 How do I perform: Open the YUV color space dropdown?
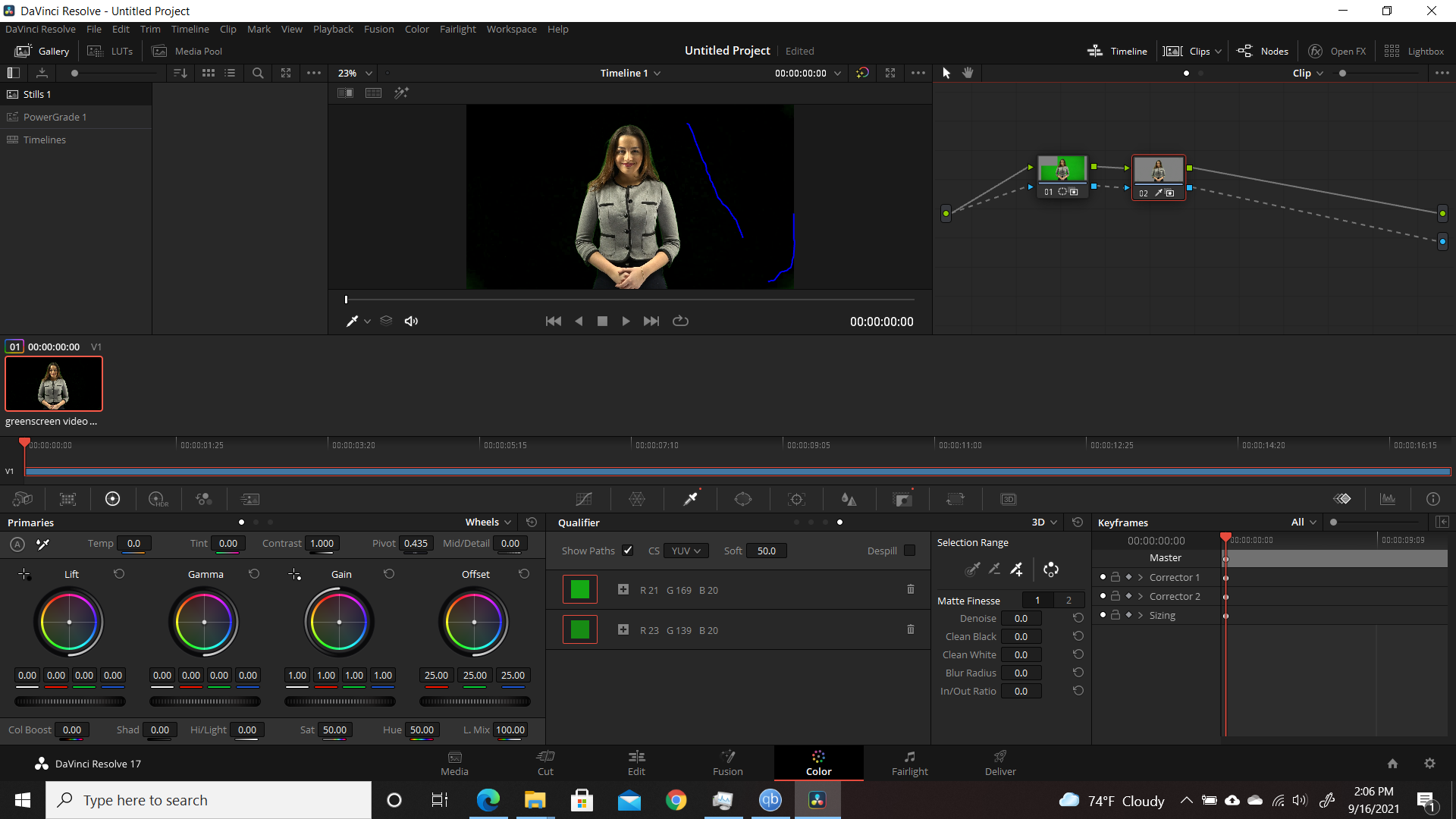coord(686,551)
